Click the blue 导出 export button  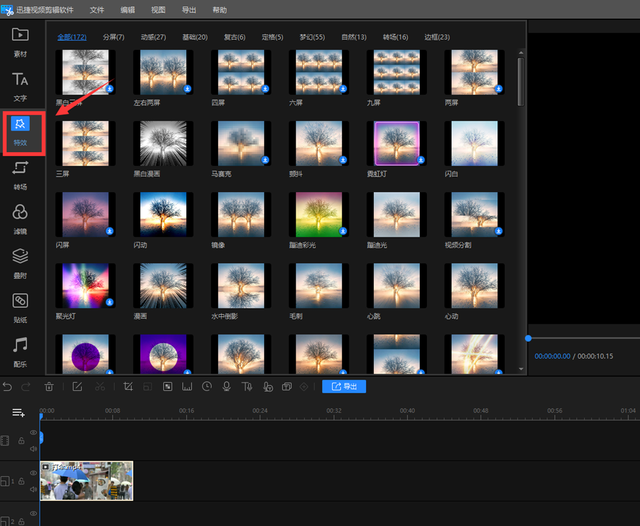[x=344, y=386]
